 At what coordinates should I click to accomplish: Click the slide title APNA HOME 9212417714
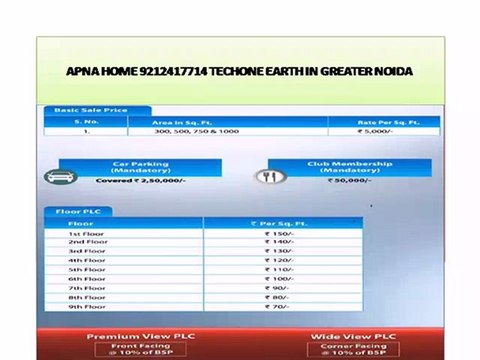click(240, 71)
